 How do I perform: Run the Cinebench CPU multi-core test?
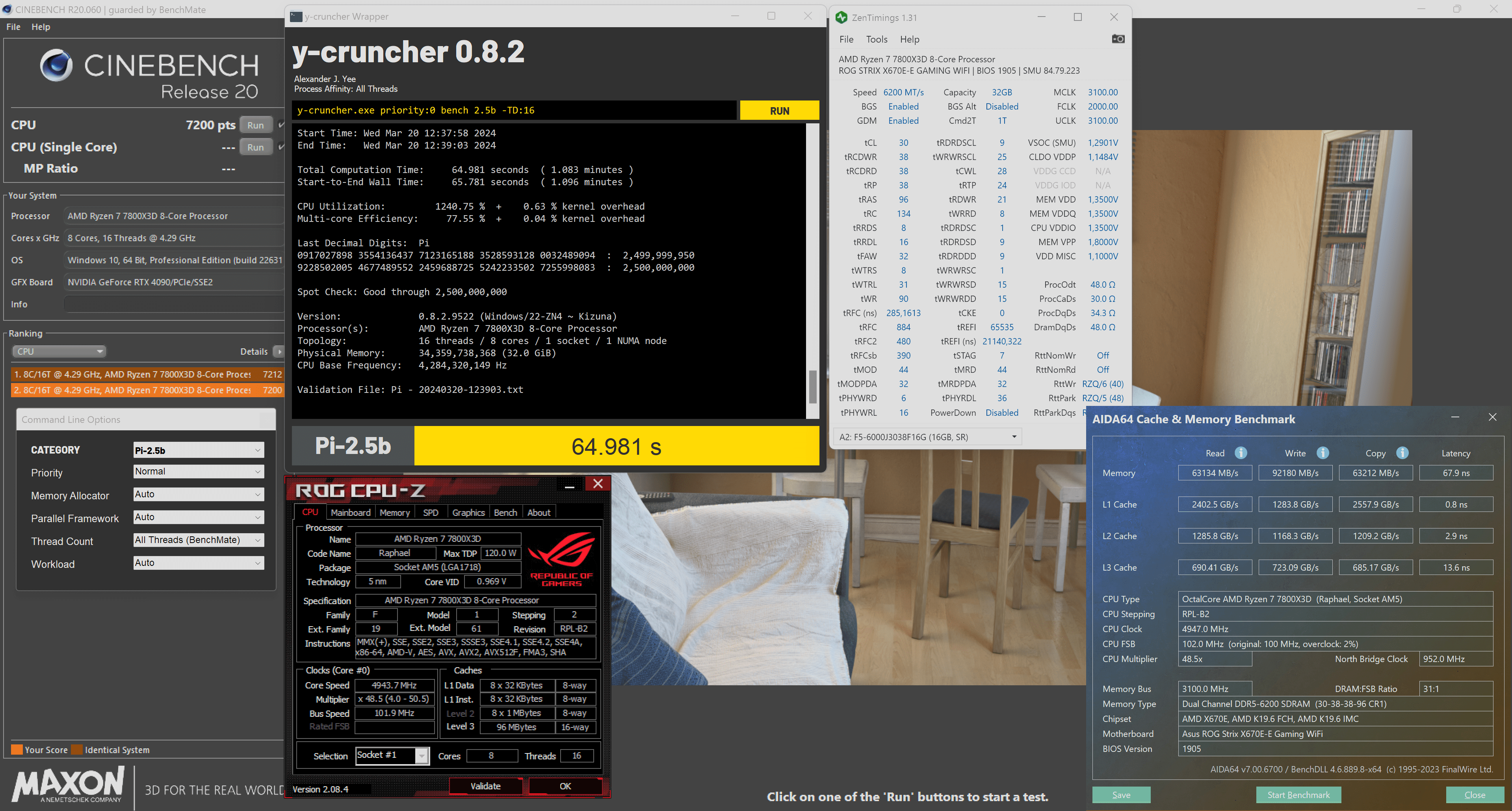click(256, 125)
